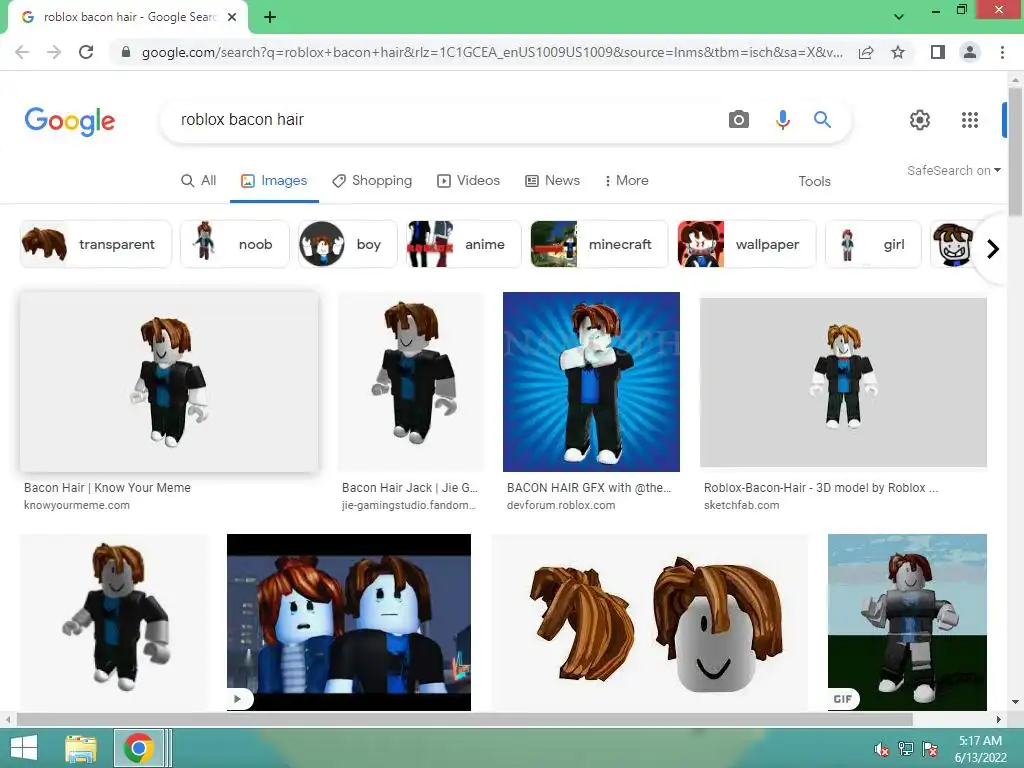Open Chrome three-dot menu
The height and width of the screenshot is (768, 1024).
(x=1002, y=52)
